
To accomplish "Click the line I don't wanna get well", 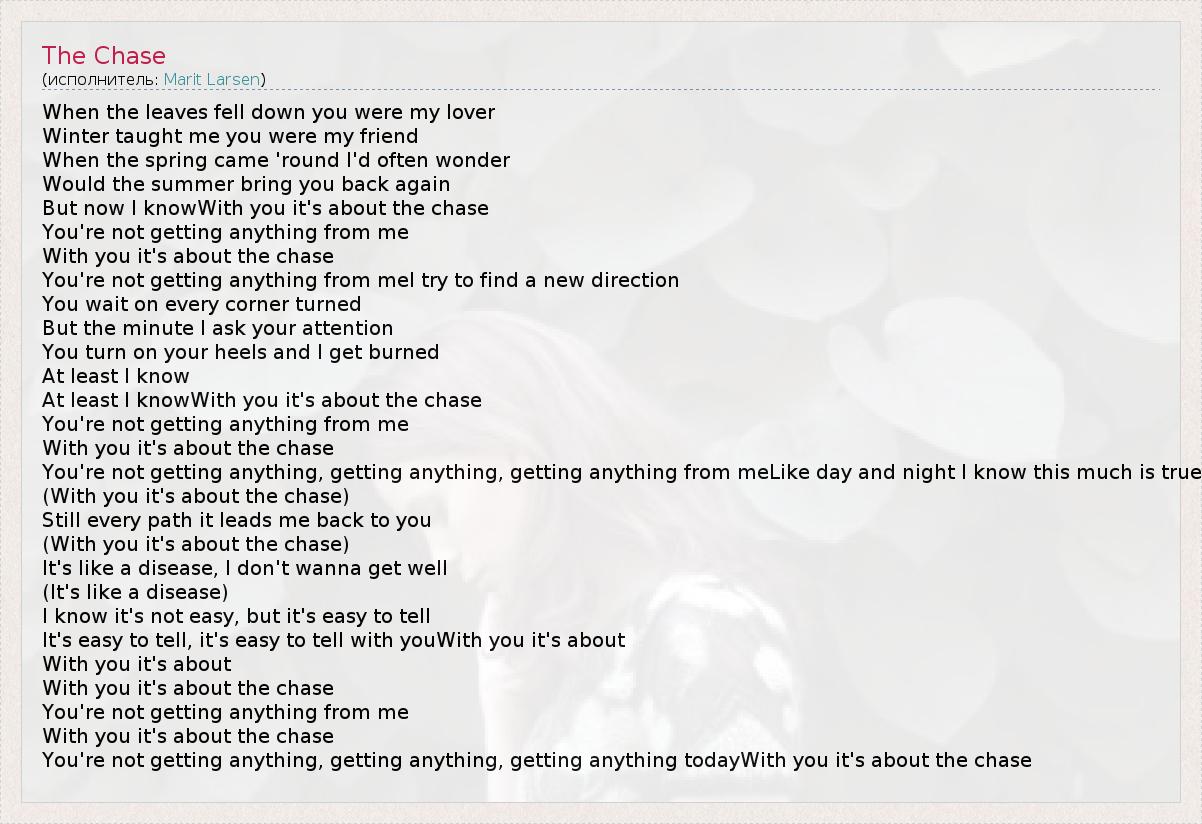I will pos(244,568).
